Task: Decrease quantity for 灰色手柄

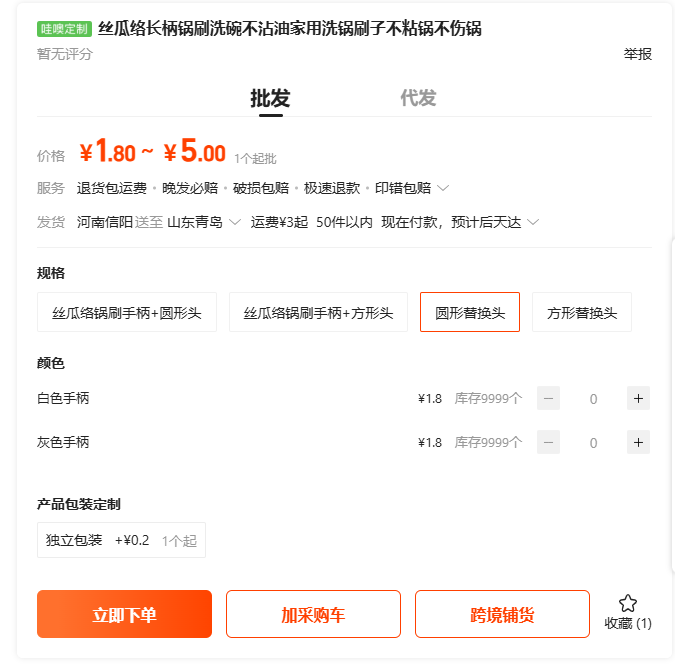Action: coord(548,442)
